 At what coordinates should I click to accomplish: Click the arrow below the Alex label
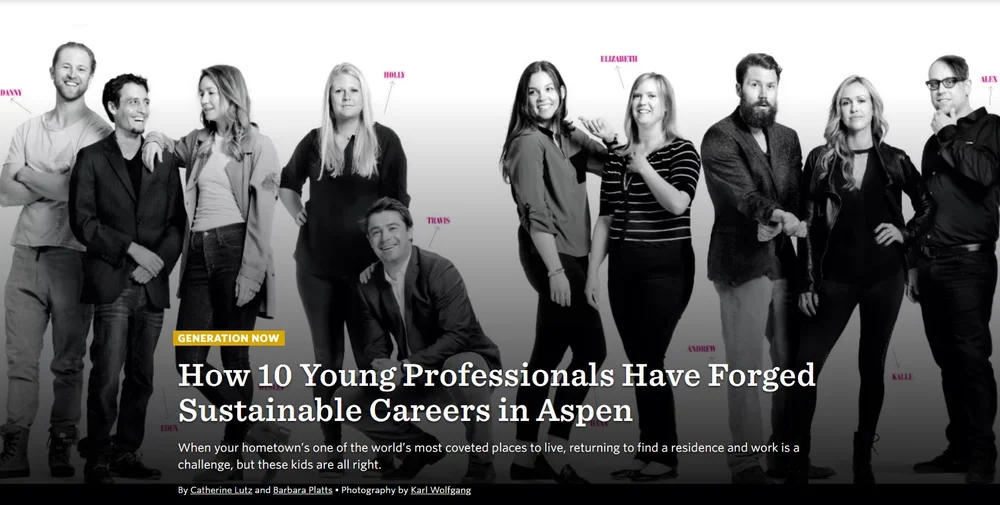(990, 95)
